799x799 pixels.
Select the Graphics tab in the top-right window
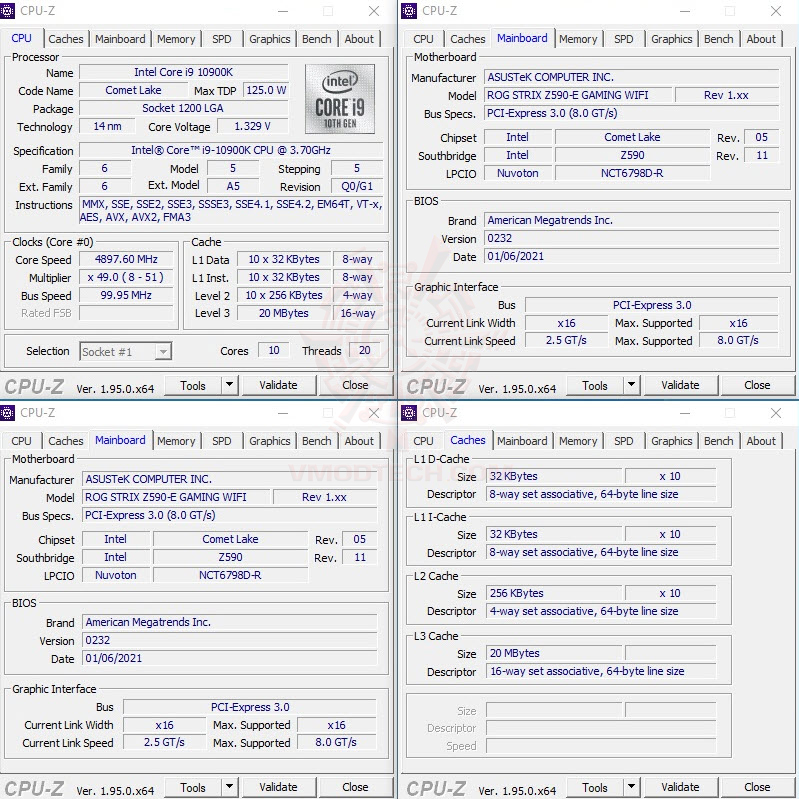click(672, 39)
